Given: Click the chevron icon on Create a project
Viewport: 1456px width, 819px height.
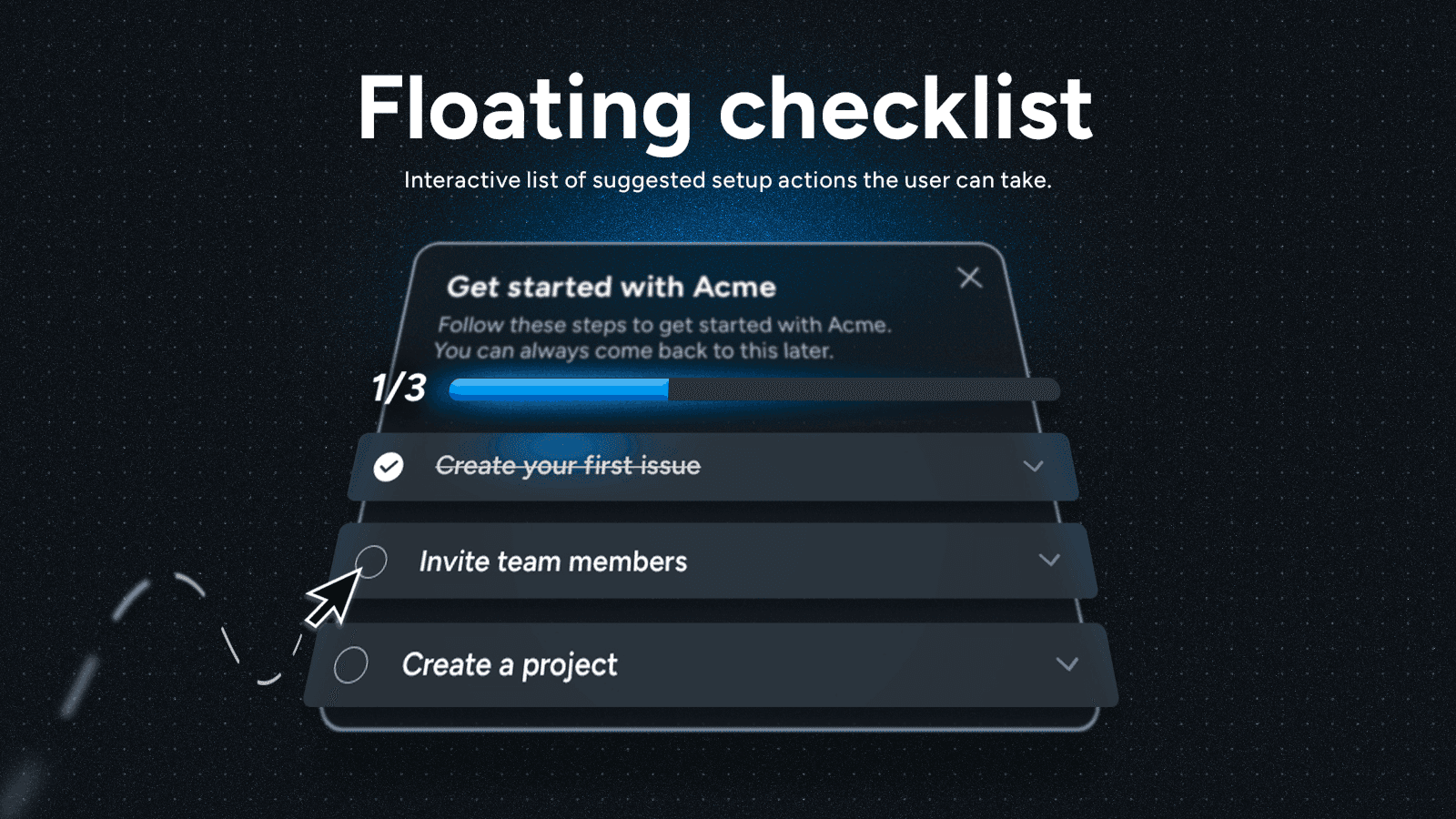Looking at the screenshot, I should click(x=1068, y=664).
